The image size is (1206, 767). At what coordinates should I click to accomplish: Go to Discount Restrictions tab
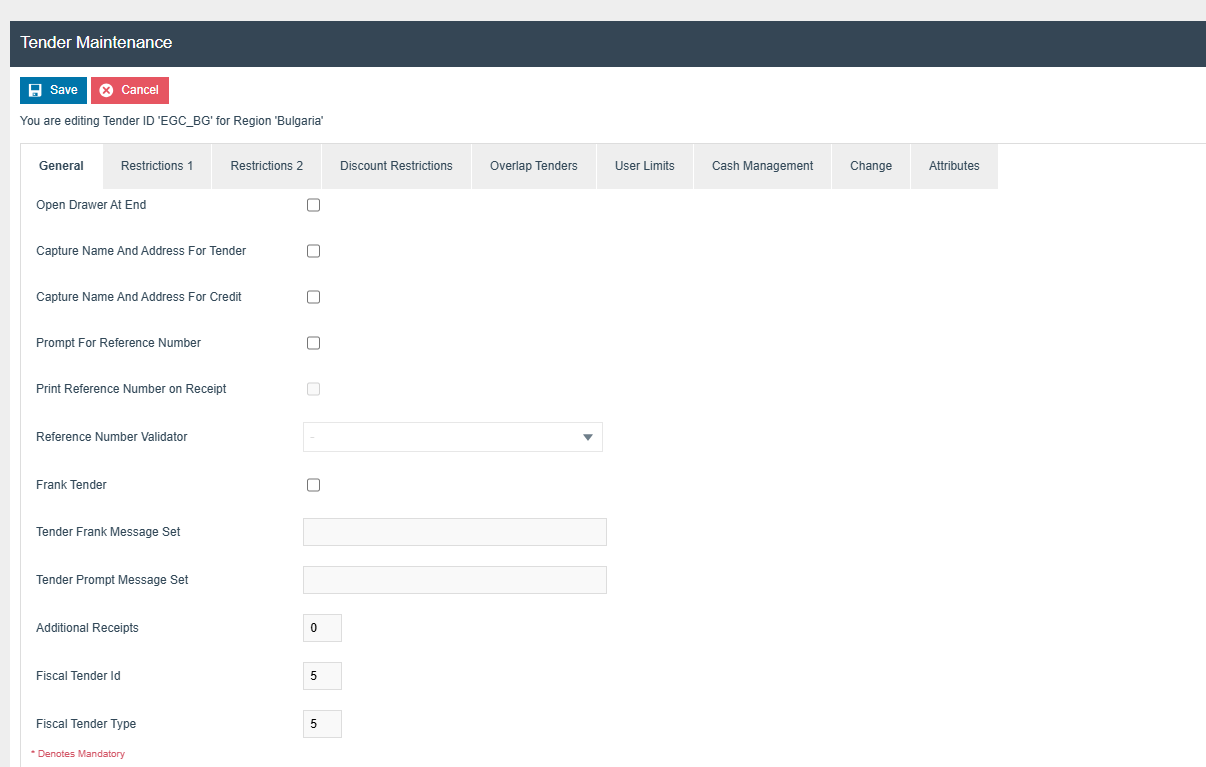pyautogui.click(x=396, y=166)
